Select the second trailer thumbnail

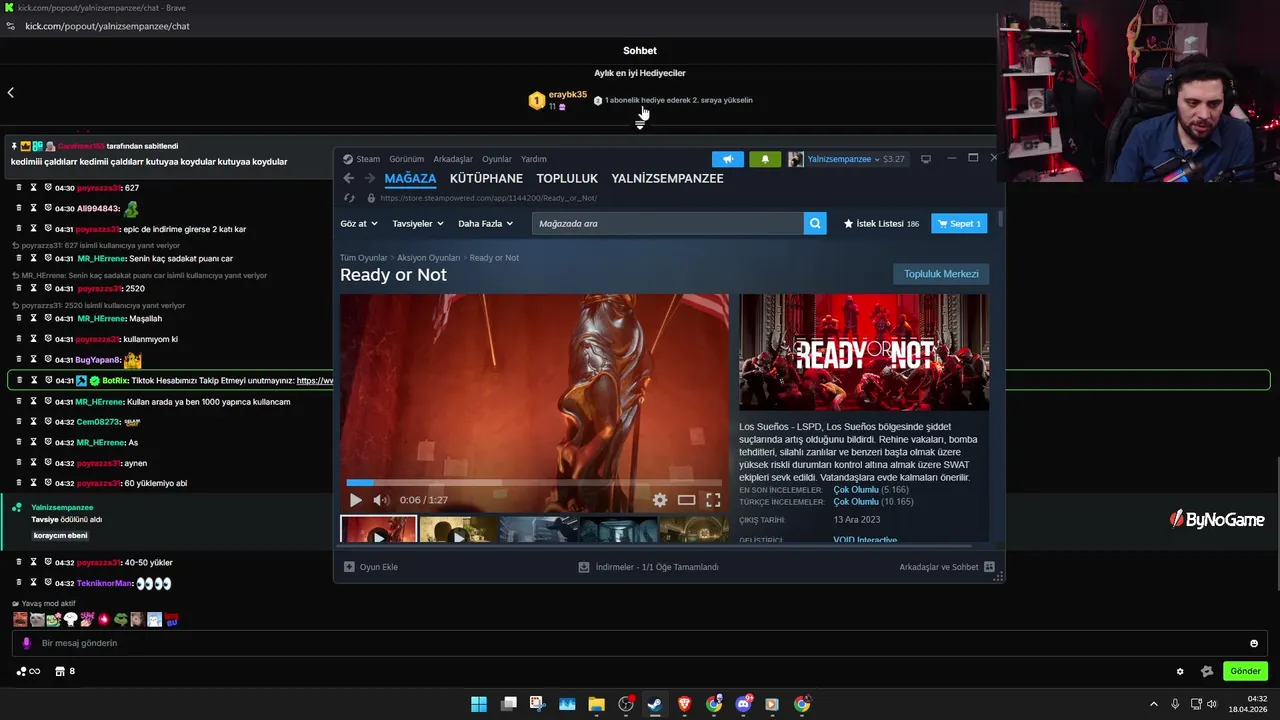click(458, 529)
